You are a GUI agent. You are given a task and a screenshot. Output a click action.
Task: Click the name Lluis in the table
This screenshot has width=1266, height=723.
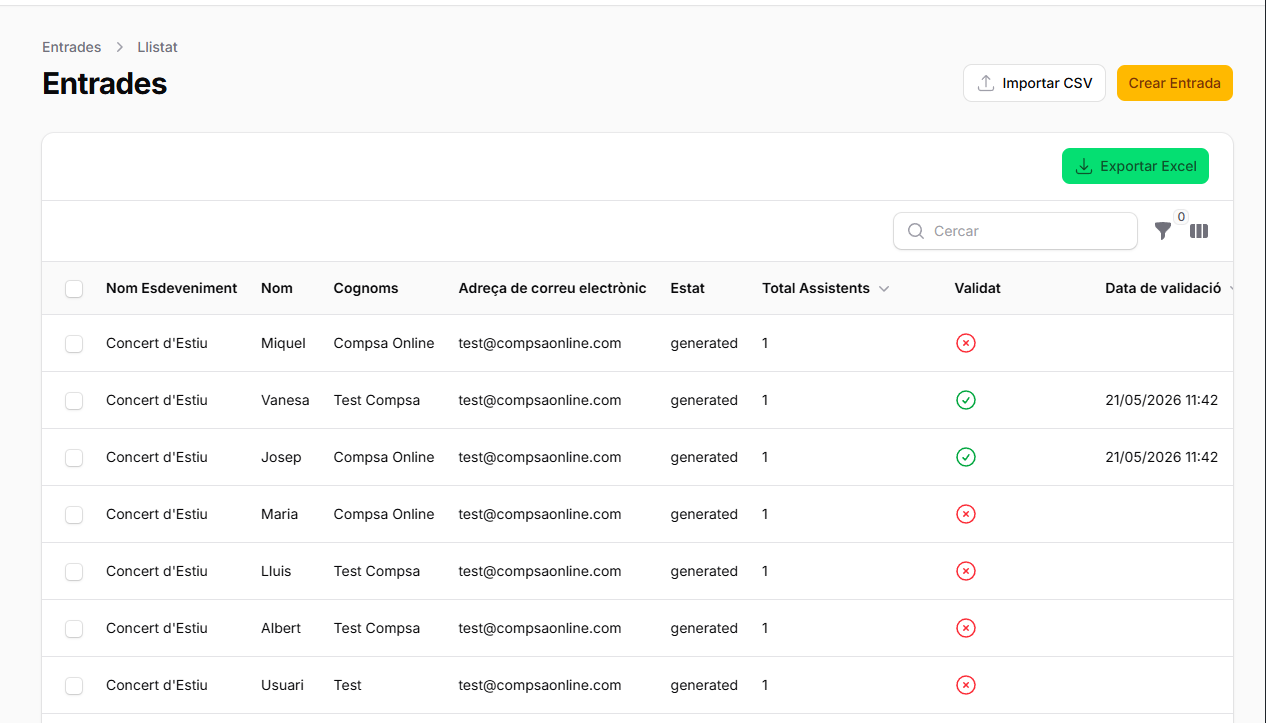pos(276,571)
